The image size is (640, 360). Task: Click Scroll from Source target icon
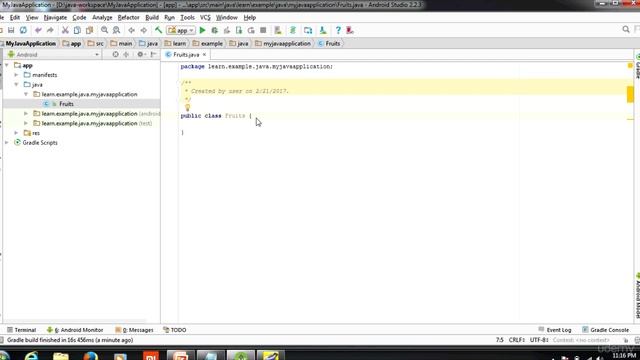(x=116, y=54)
